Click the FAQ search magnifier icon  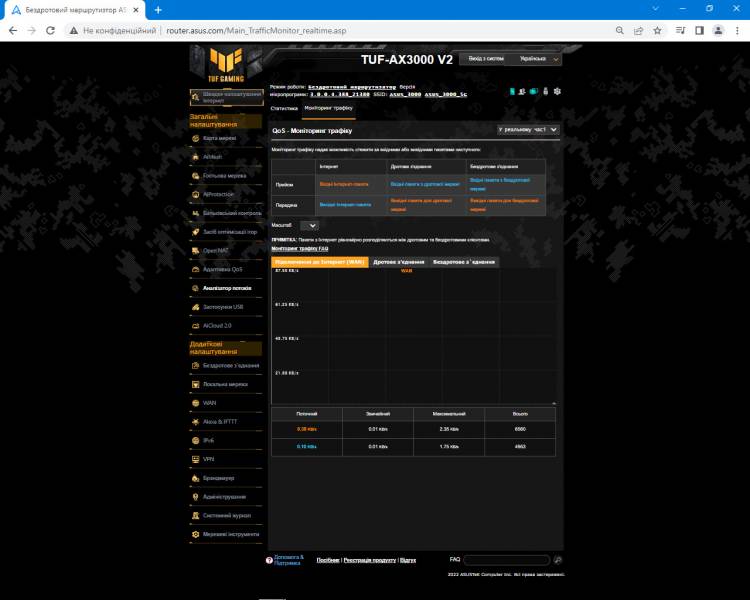coord(558,560)
